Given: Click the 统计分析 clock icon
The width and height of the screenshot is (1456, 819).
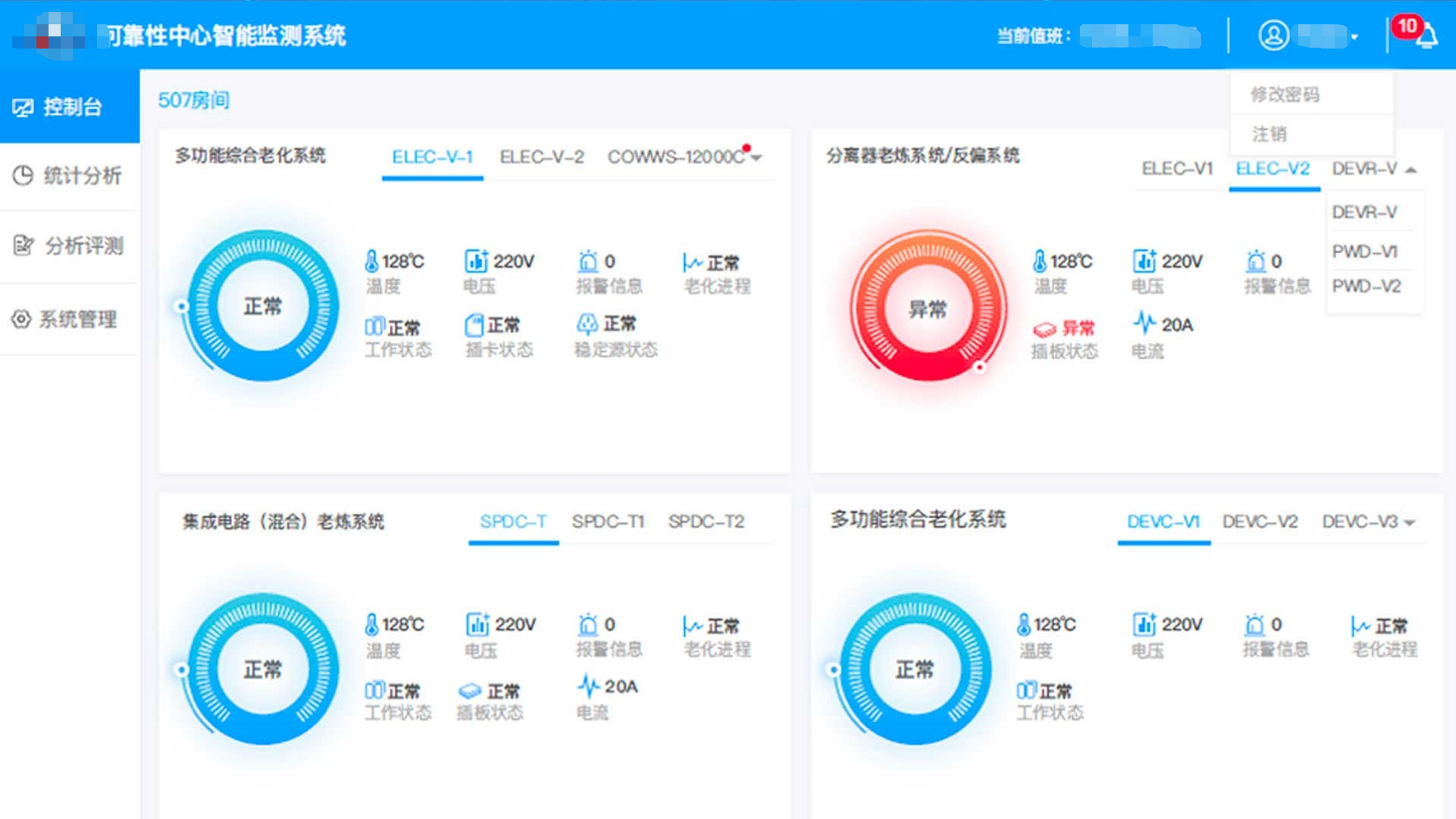Looking at the screenshot, I should pyautogui.click(x=24, y=175).
